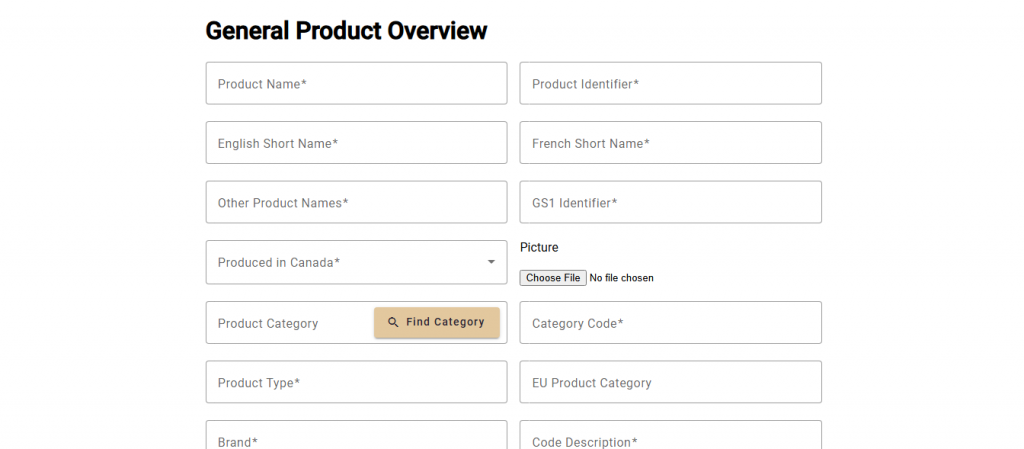The width and height of the screenshot is (1024, 449).
Task: Click into the Product Identifier field
Action: [x=670, y=84]
